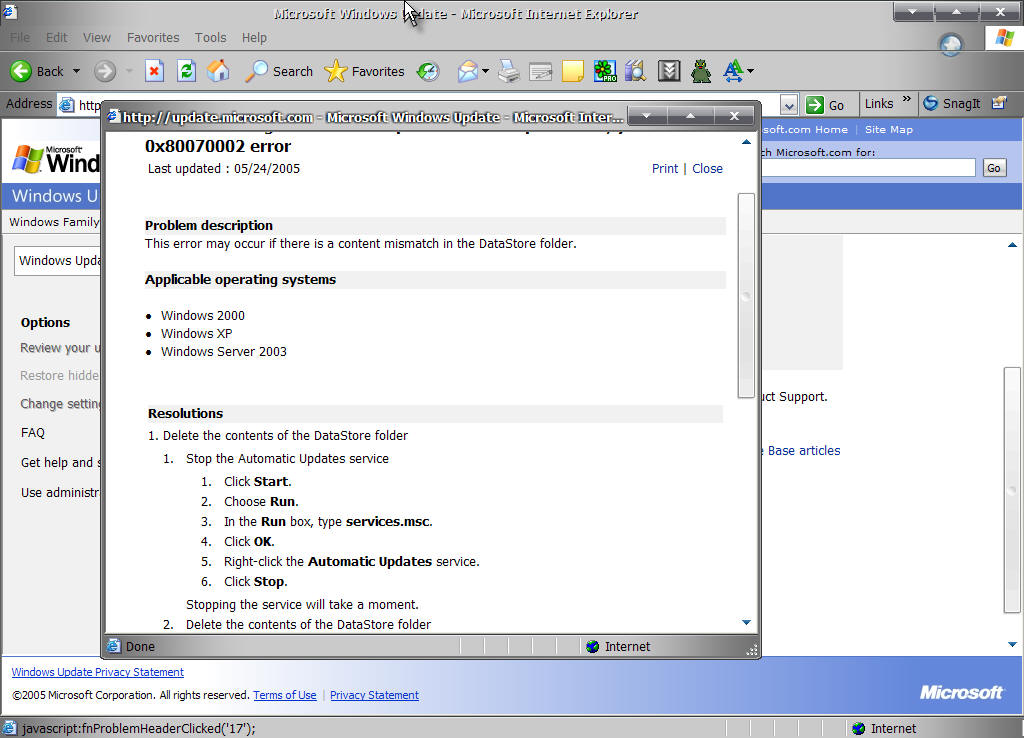The width and height of the screenshot is (1024, 738).
Task: Click the popup window's title bar page icon
Action: click(x=114, y=116)
